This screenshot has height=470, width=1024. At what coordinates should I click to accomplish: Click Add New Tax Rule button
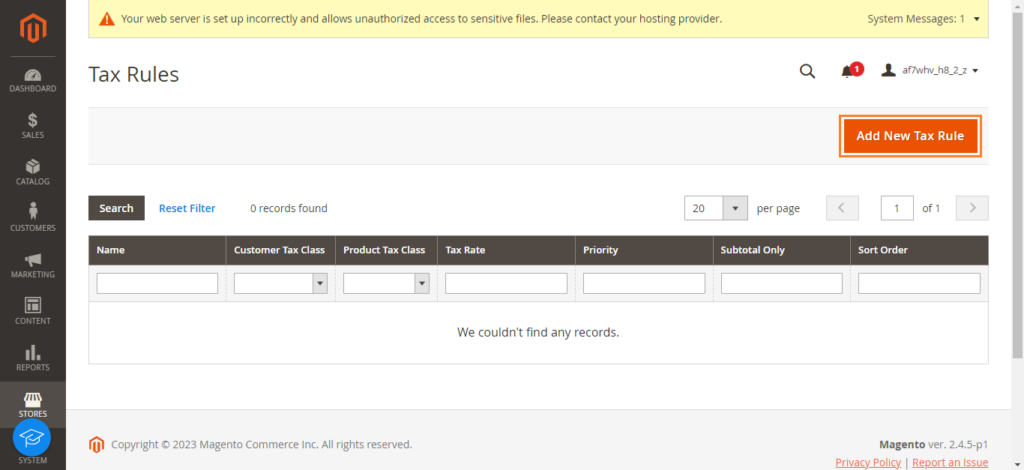[910, 136]
